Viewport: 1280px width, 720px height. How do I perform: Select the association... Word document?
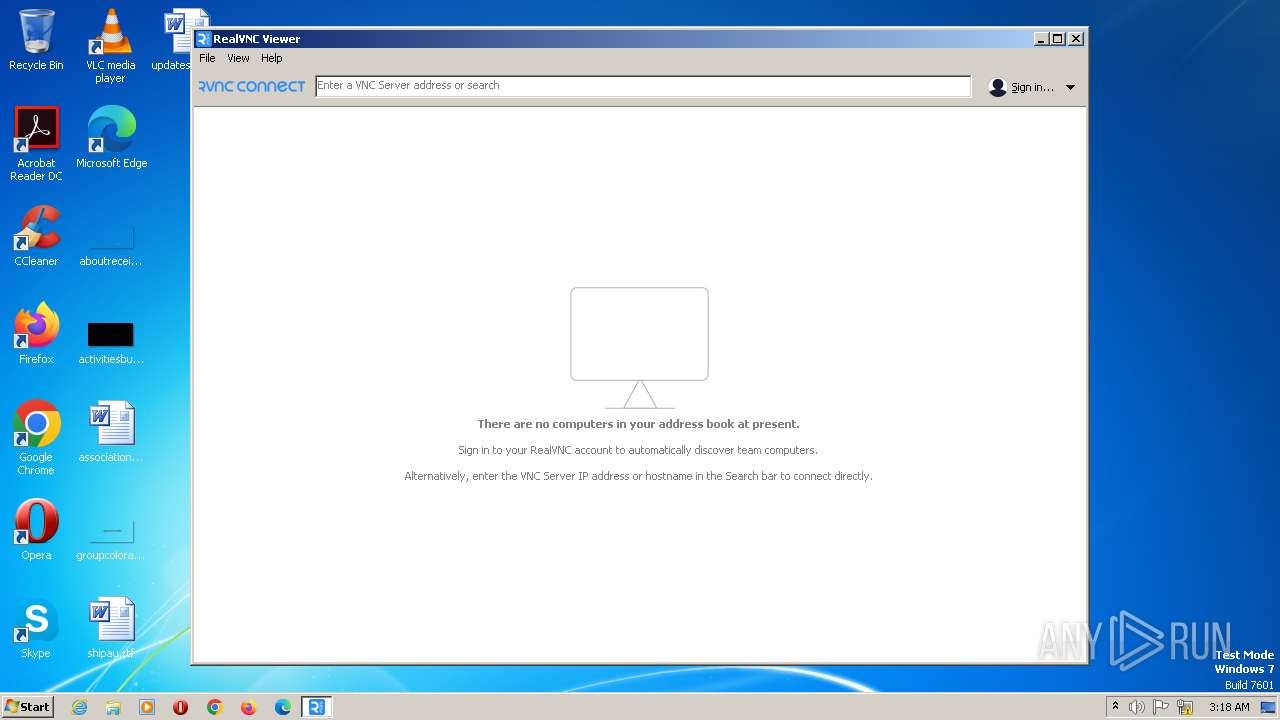pos(110,432)
